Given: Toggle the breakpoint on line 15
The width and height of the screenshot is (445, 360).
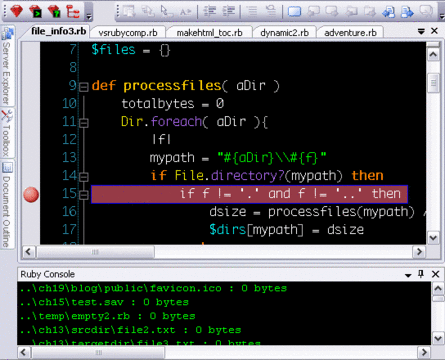Looking at the screenshot, I should pos(31,194).
